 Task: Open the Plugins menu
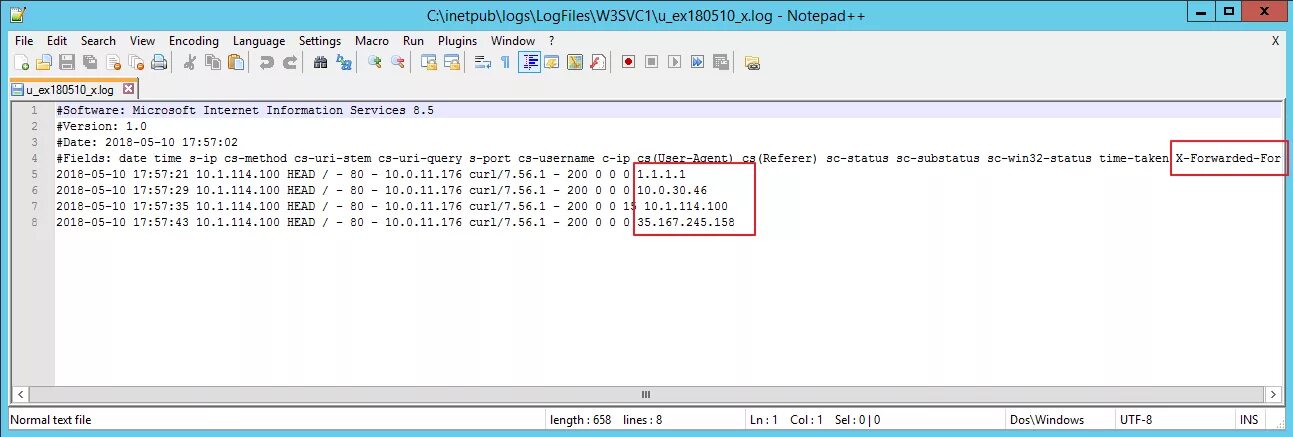click(x=458, y=41)
